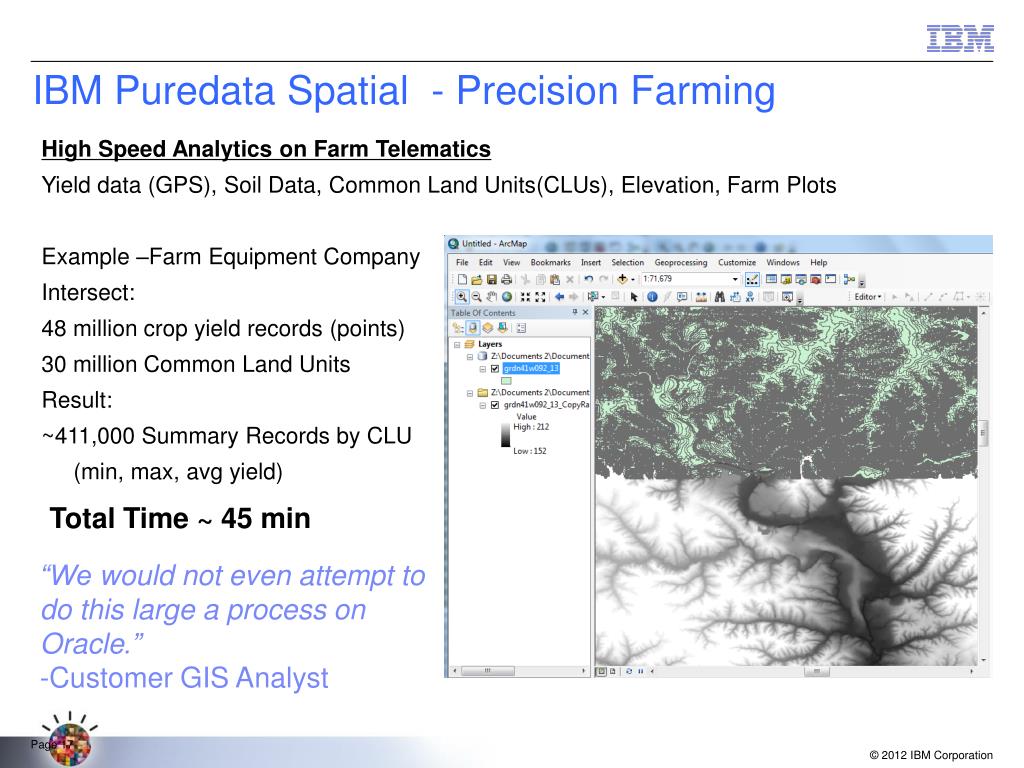Image resolution: width=1024 pixels, height=768 pixels.
Task: Select the Measure ruler tool
Action: click(701, 297)
